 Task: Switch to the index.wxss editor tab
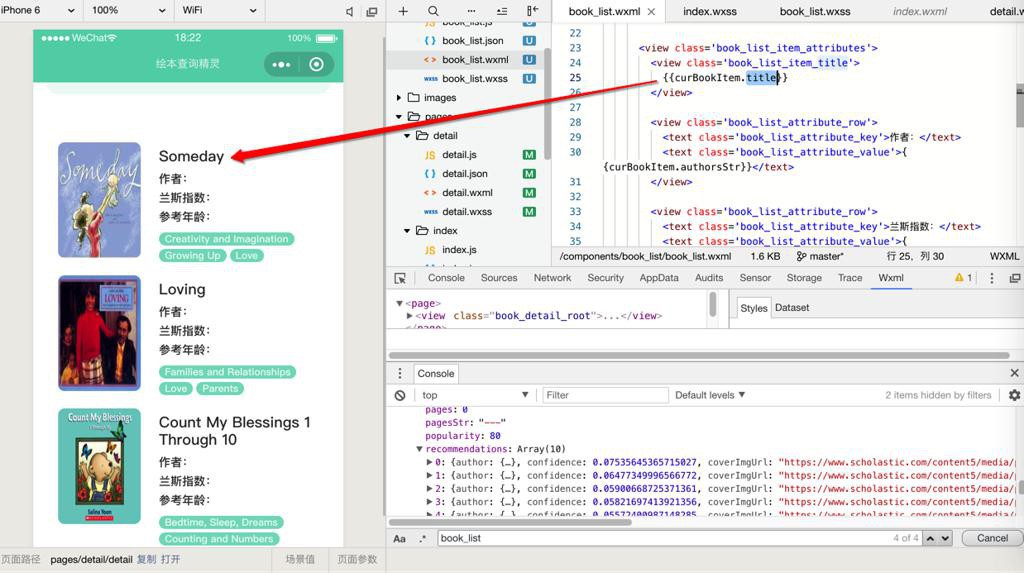tap(711, 12)
